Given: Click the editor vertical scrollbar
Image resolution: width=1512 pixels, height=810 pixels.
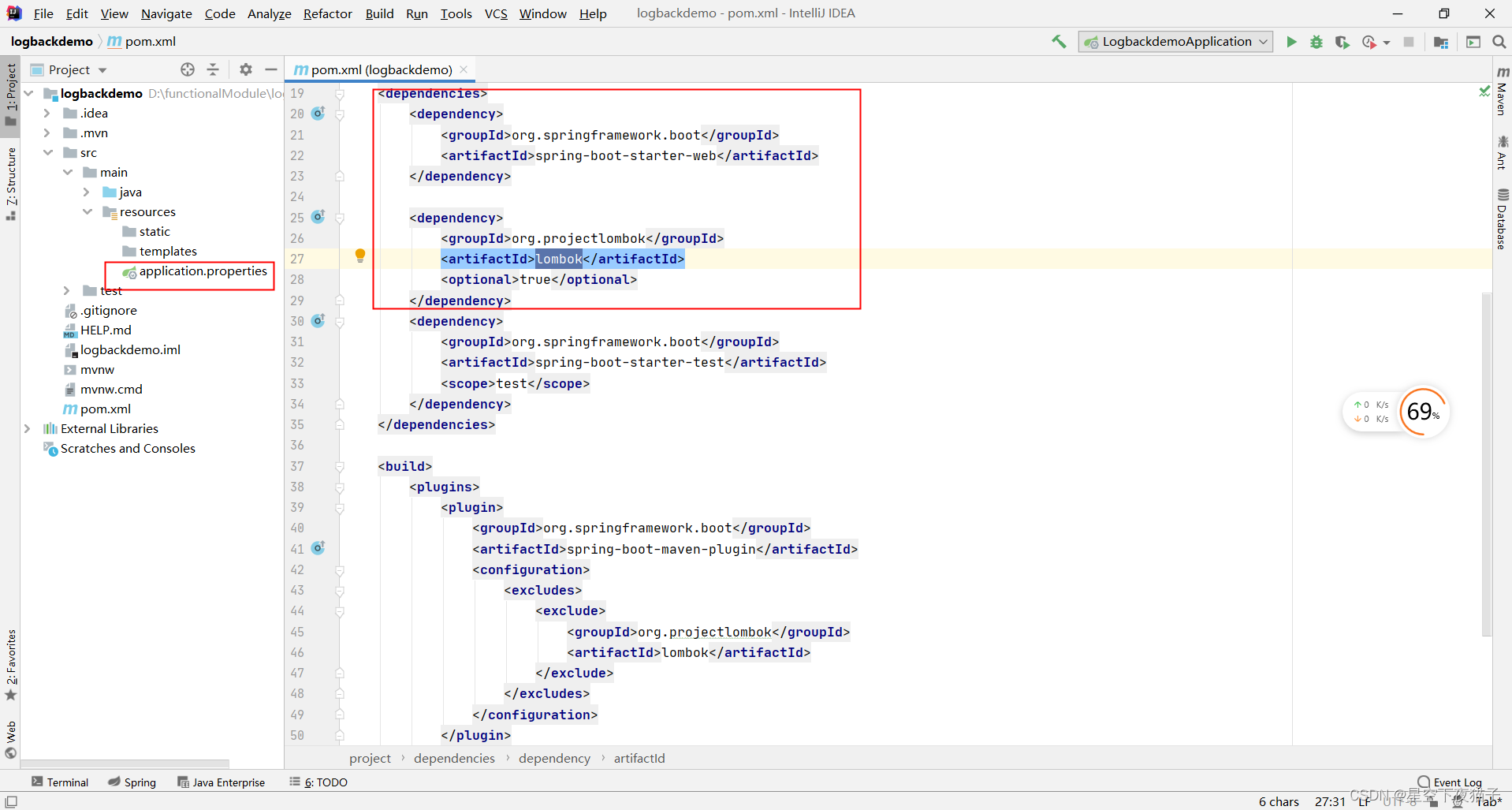Looking at the screenshot, I should pos(1487,464).
